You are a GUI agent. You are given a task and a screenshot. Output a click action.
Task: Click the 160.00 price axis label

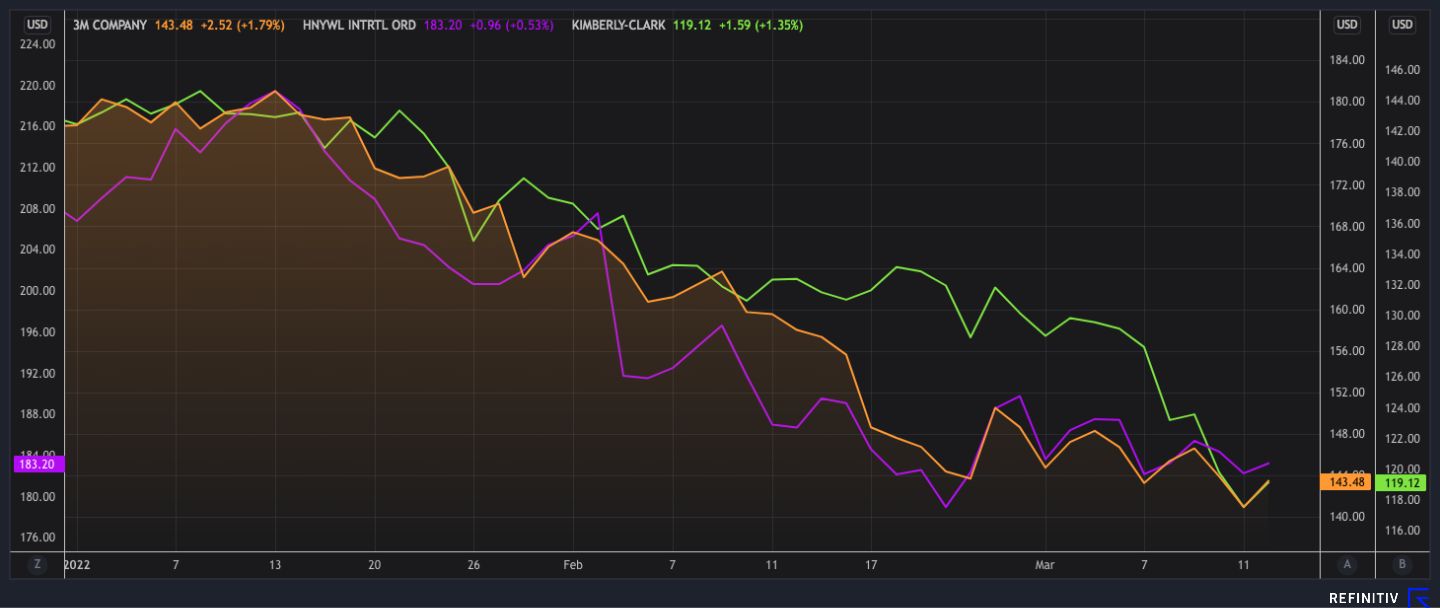(x=1348, y=309)
